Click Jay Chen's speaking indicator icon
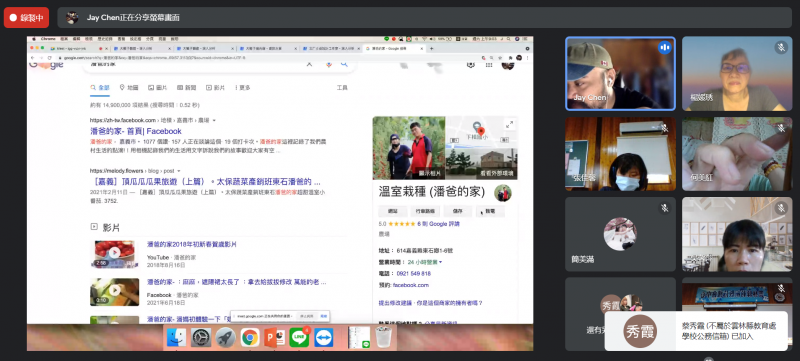Screen dimensions: 800x361 [664, 47]
